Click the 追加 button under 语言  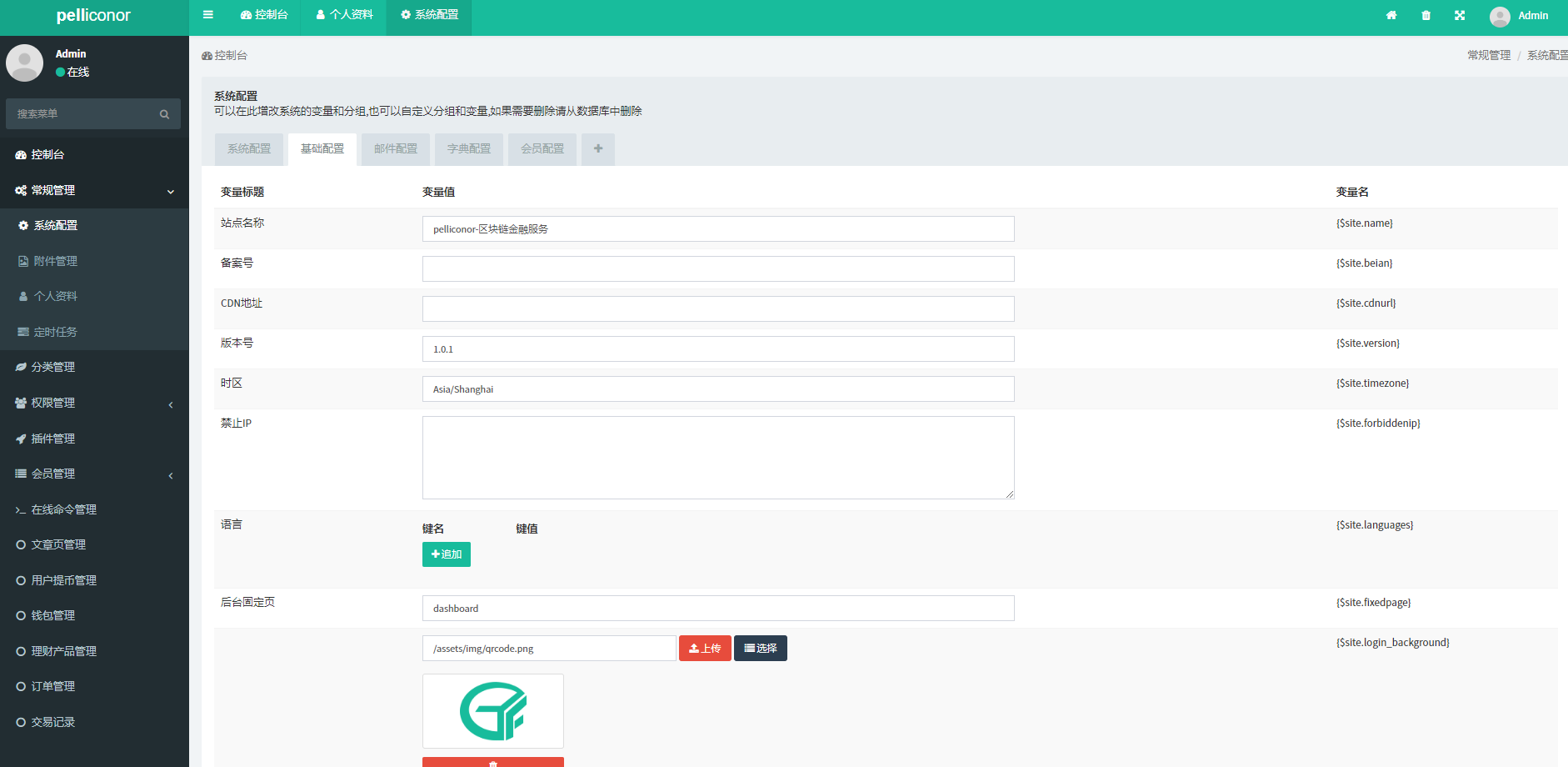tap(447, 554)
